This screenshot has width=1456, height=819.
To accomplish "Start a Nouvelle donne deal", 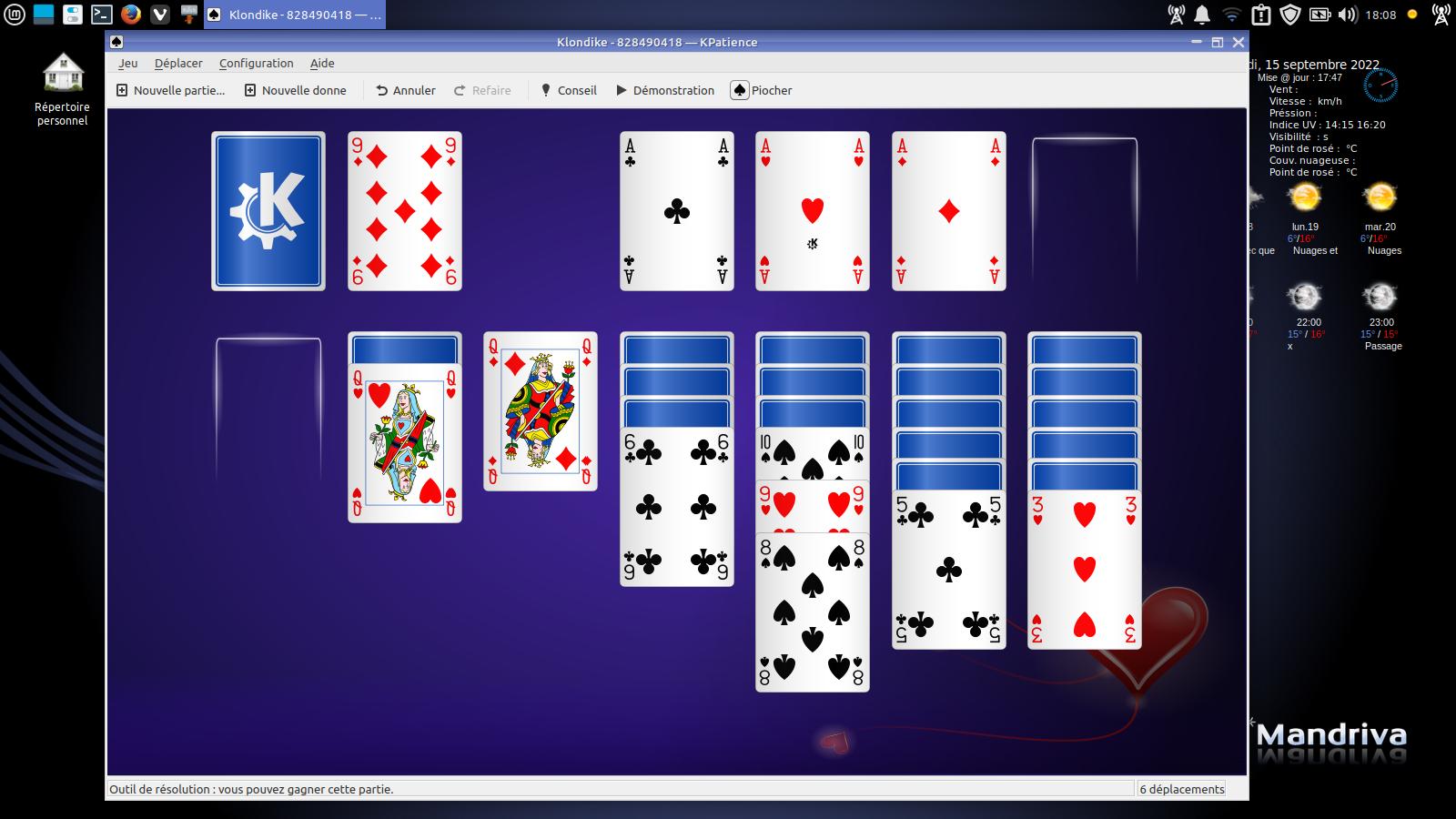I will (x=295, y=90).
